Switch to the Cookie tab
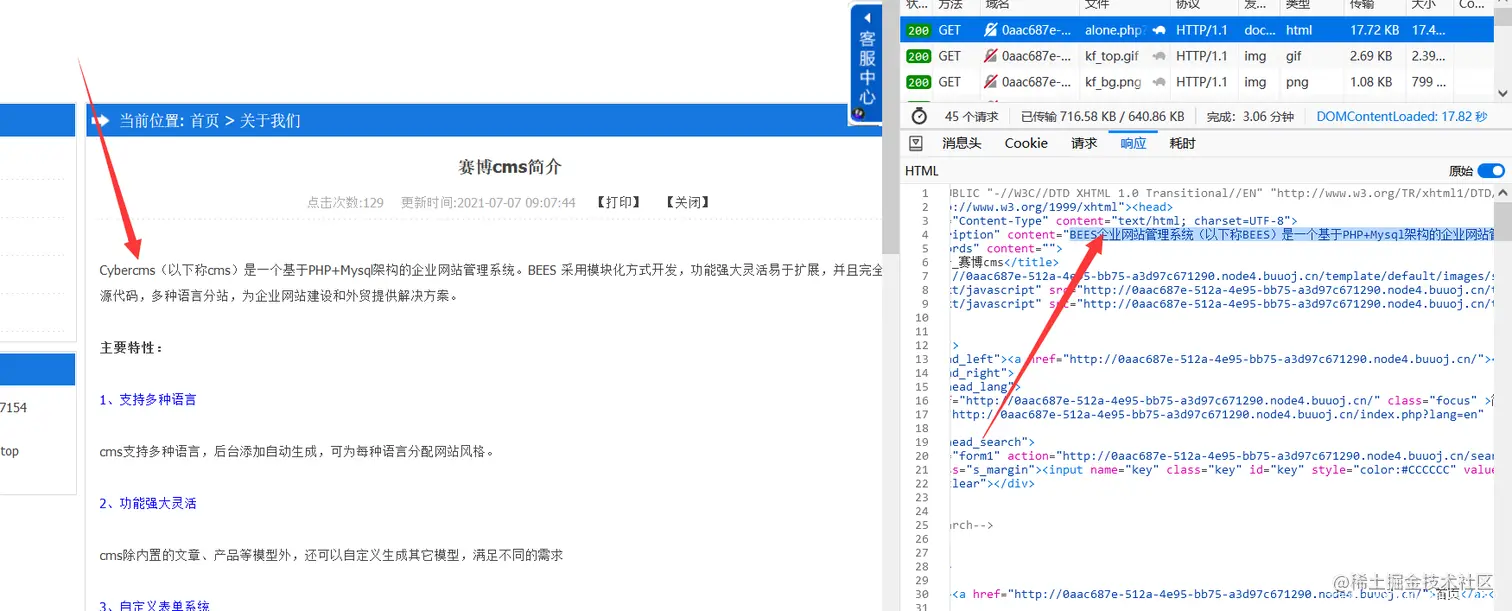This screenshot has width=1512, height=611. coord(1026,143)
